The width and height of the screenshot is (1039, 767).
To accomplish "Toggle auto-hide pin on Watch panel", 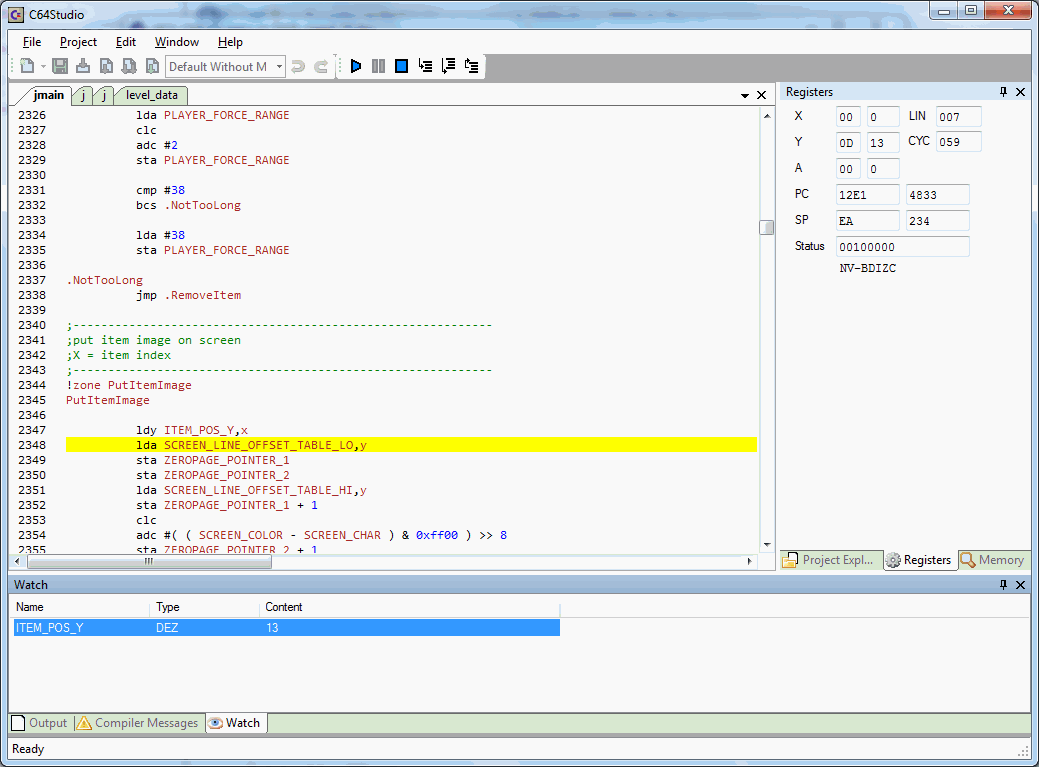I will point(1003,585).
